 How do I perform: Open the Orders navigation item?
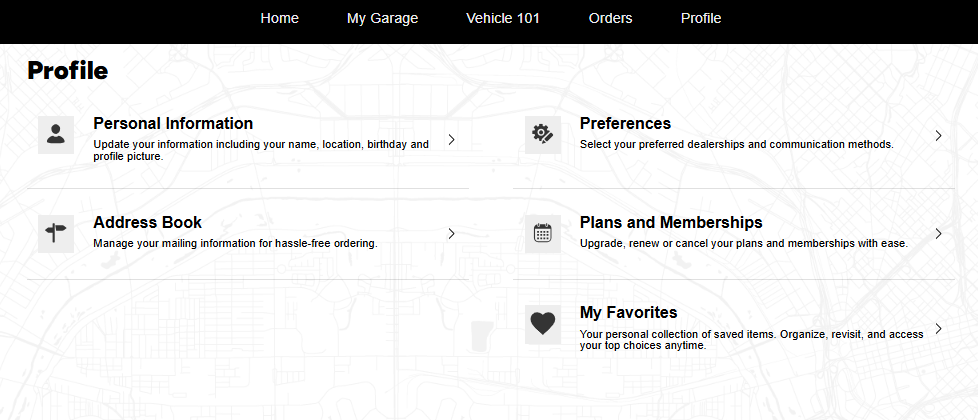[x=611, y=19]
